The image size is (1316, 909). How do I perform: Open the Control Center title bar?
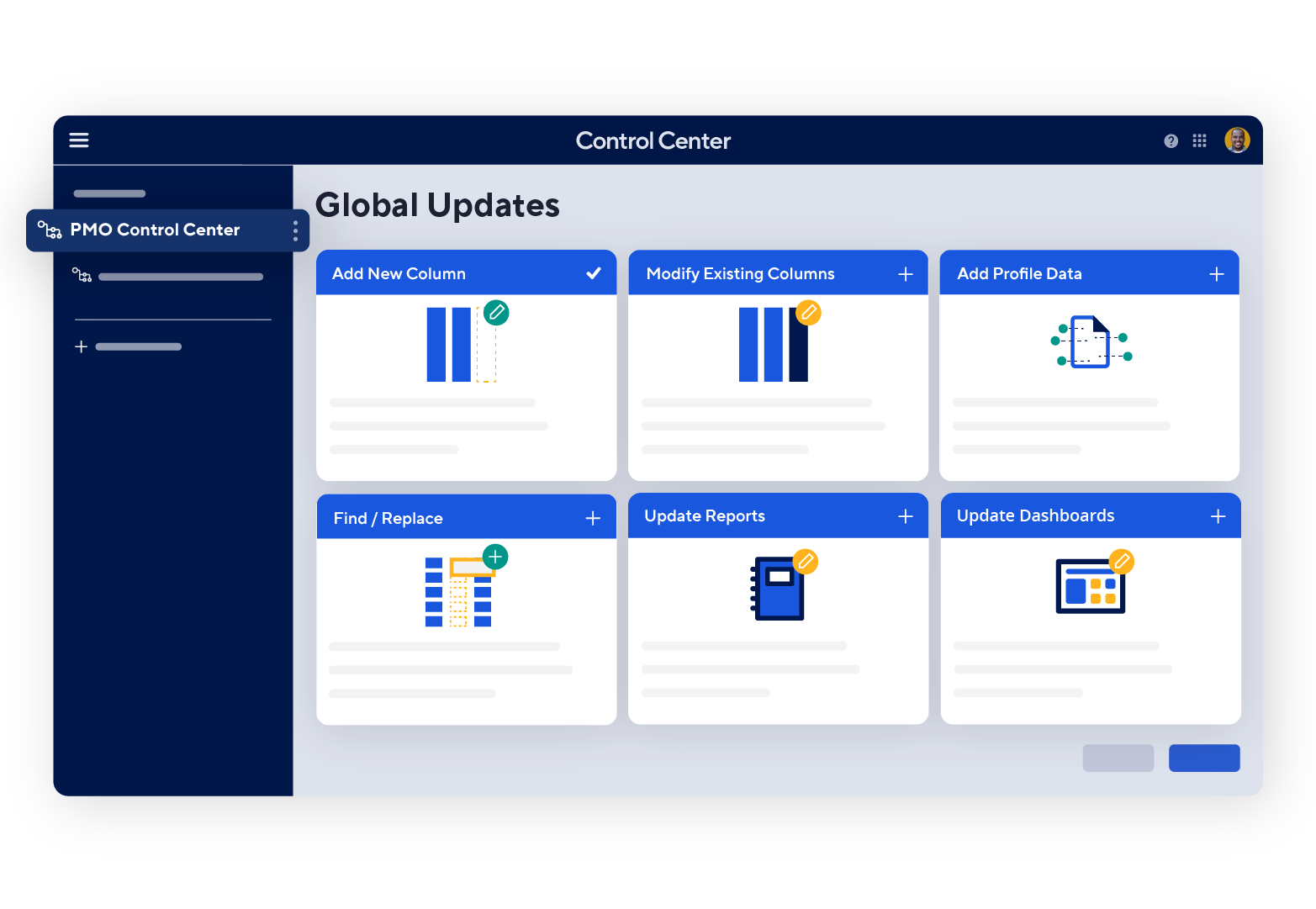click(653, 140)
